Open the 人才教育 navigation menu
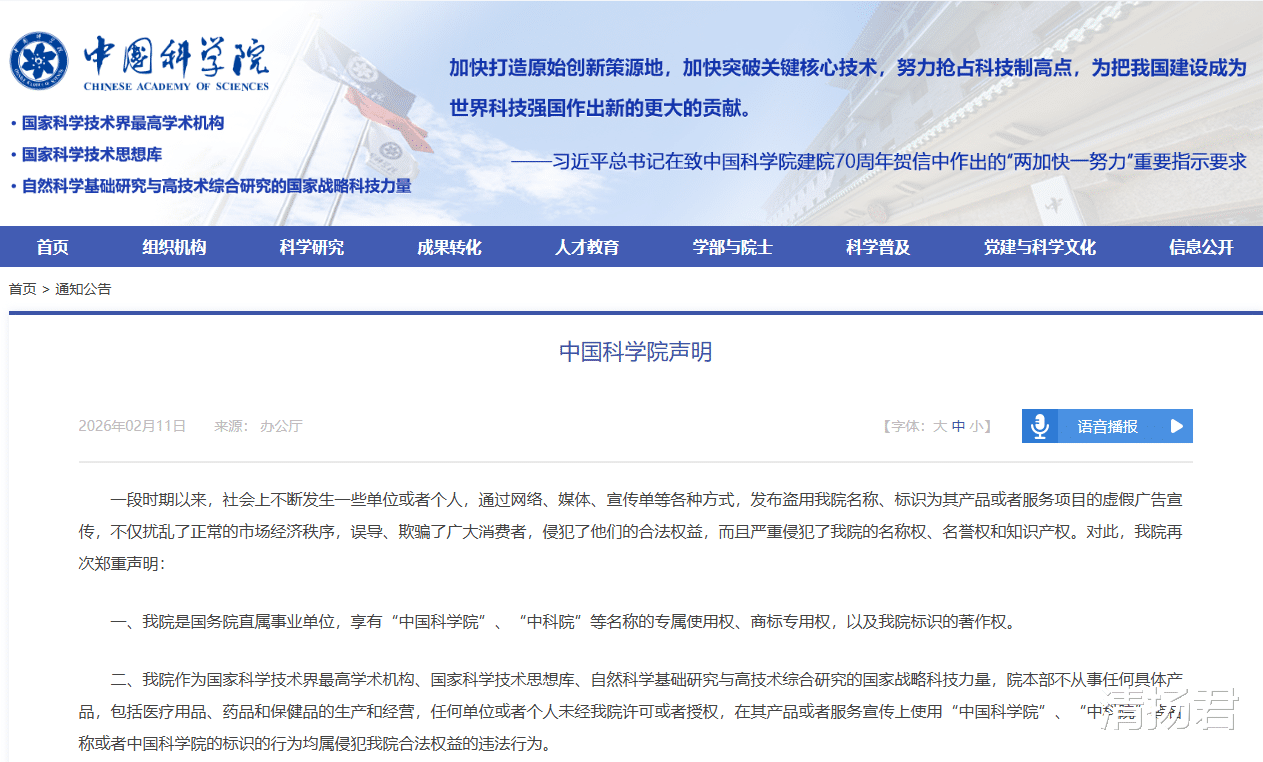1263x762 pixels. (588, 247)
